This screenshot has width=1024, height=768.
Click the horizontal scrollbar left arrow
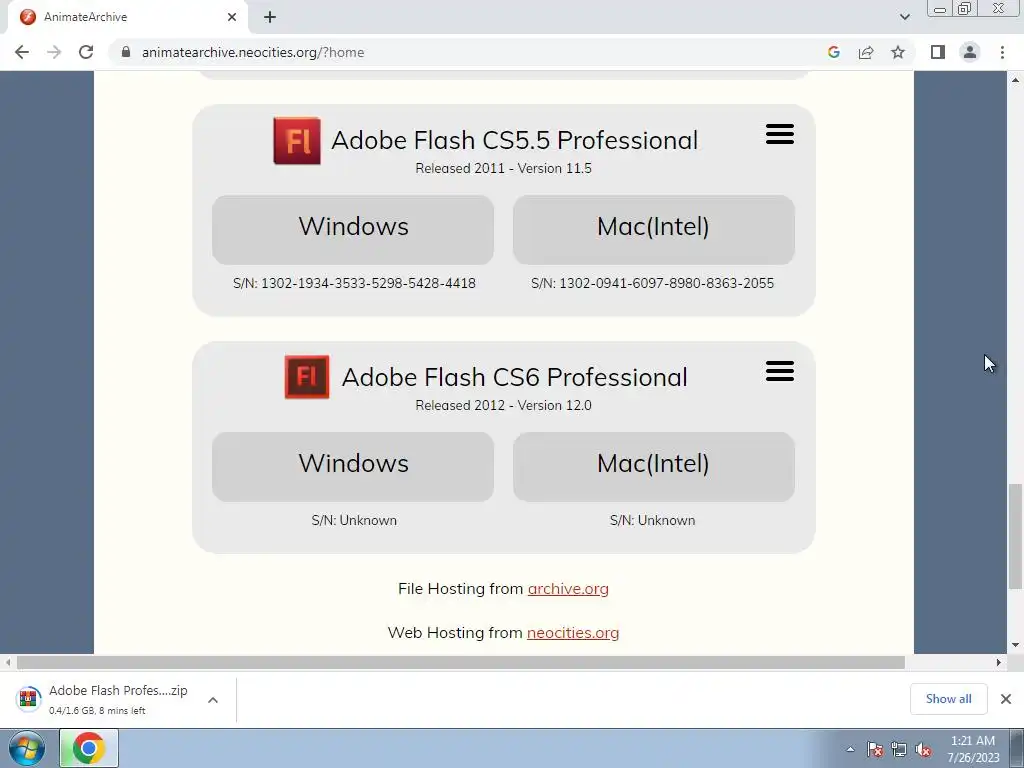click(8, 662)
